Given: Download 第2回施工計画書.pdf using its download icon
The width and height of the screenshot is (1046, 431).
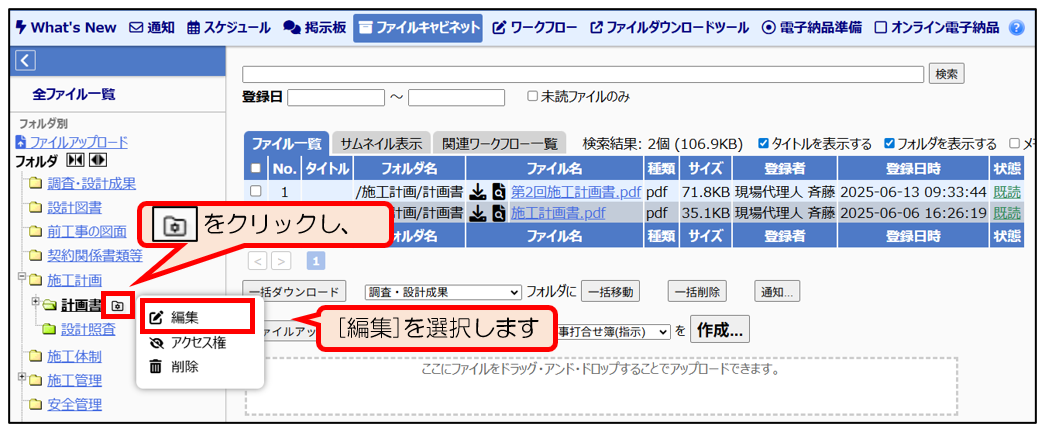Looking at the screenshot, I should pyautogui.click(x=478, y=191).
